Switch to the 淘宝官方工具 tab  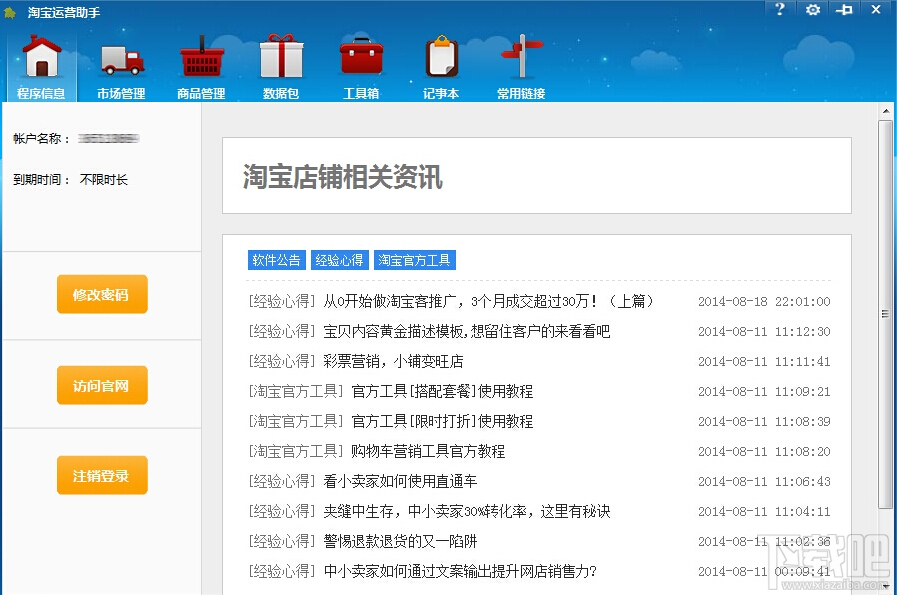[415, 260]
